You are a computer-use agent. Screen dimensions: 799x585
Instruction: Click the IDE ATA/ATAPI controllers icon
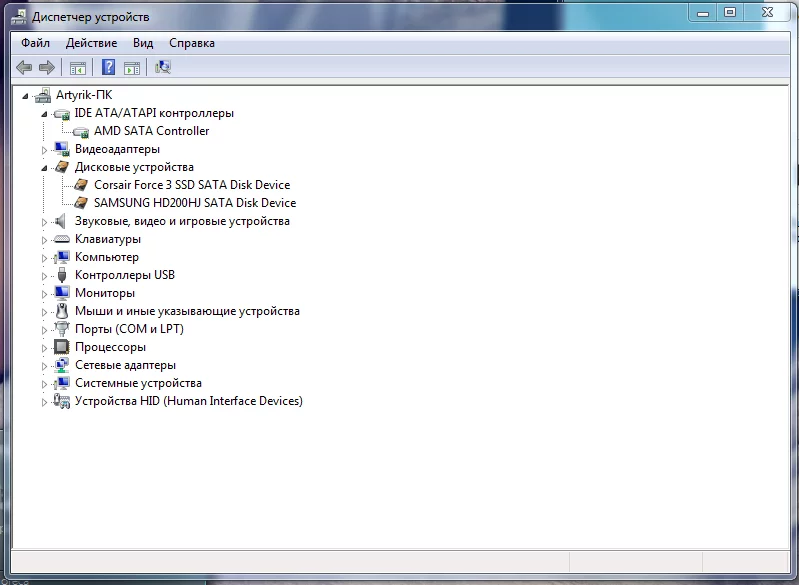point(62,113)
